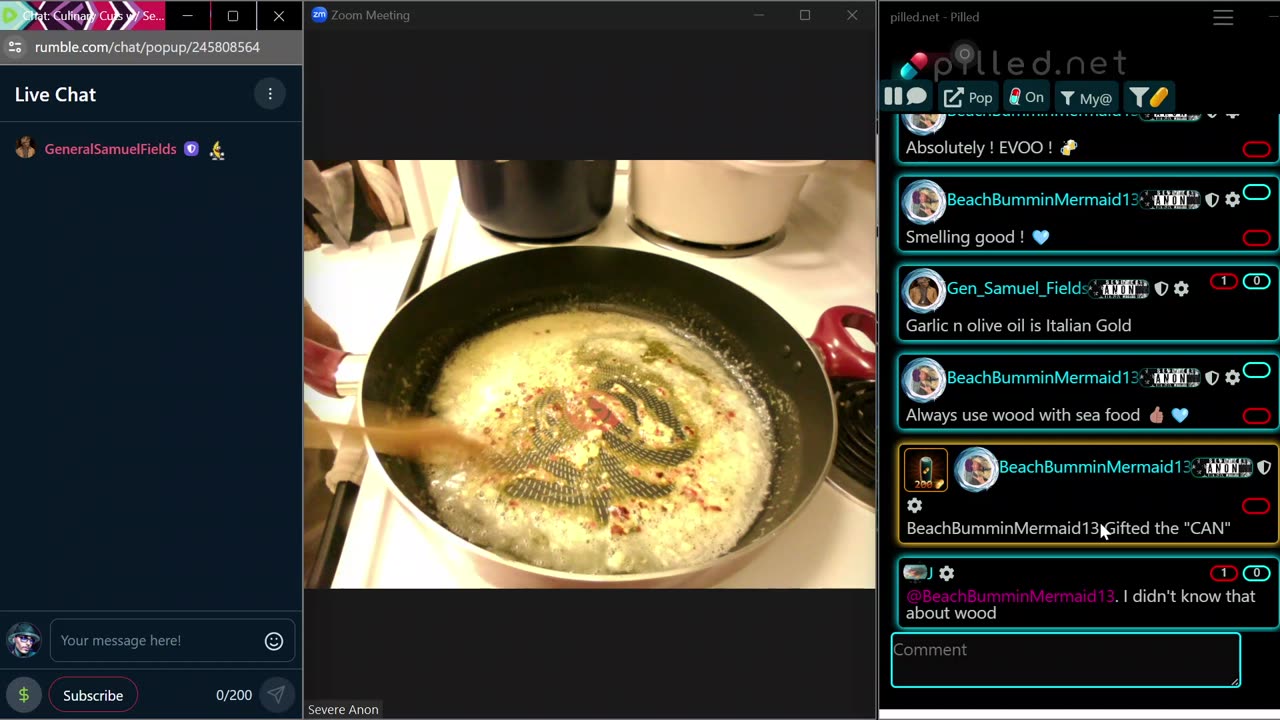Click the Rumble address bar URL
The height and width of the screenshot is (720, 1280).
coord(147,47)
